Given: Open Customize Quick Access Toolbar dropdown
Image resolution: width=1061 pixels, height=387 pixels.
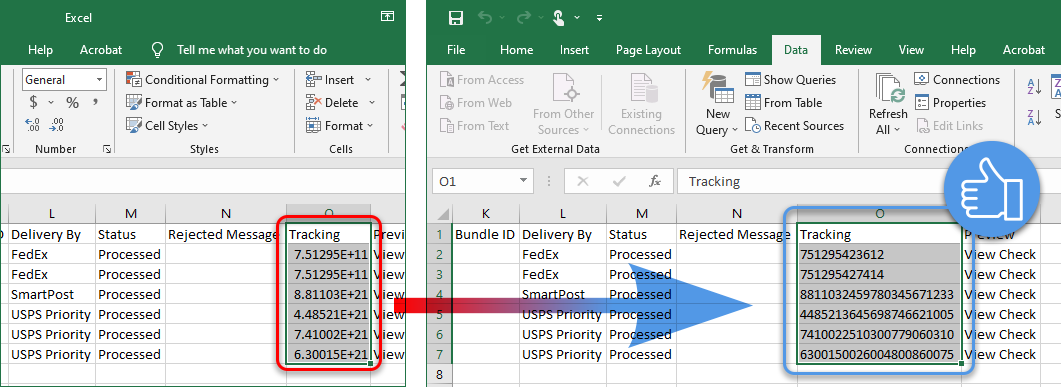Looking at the screenshot, I should coord(599,18).
